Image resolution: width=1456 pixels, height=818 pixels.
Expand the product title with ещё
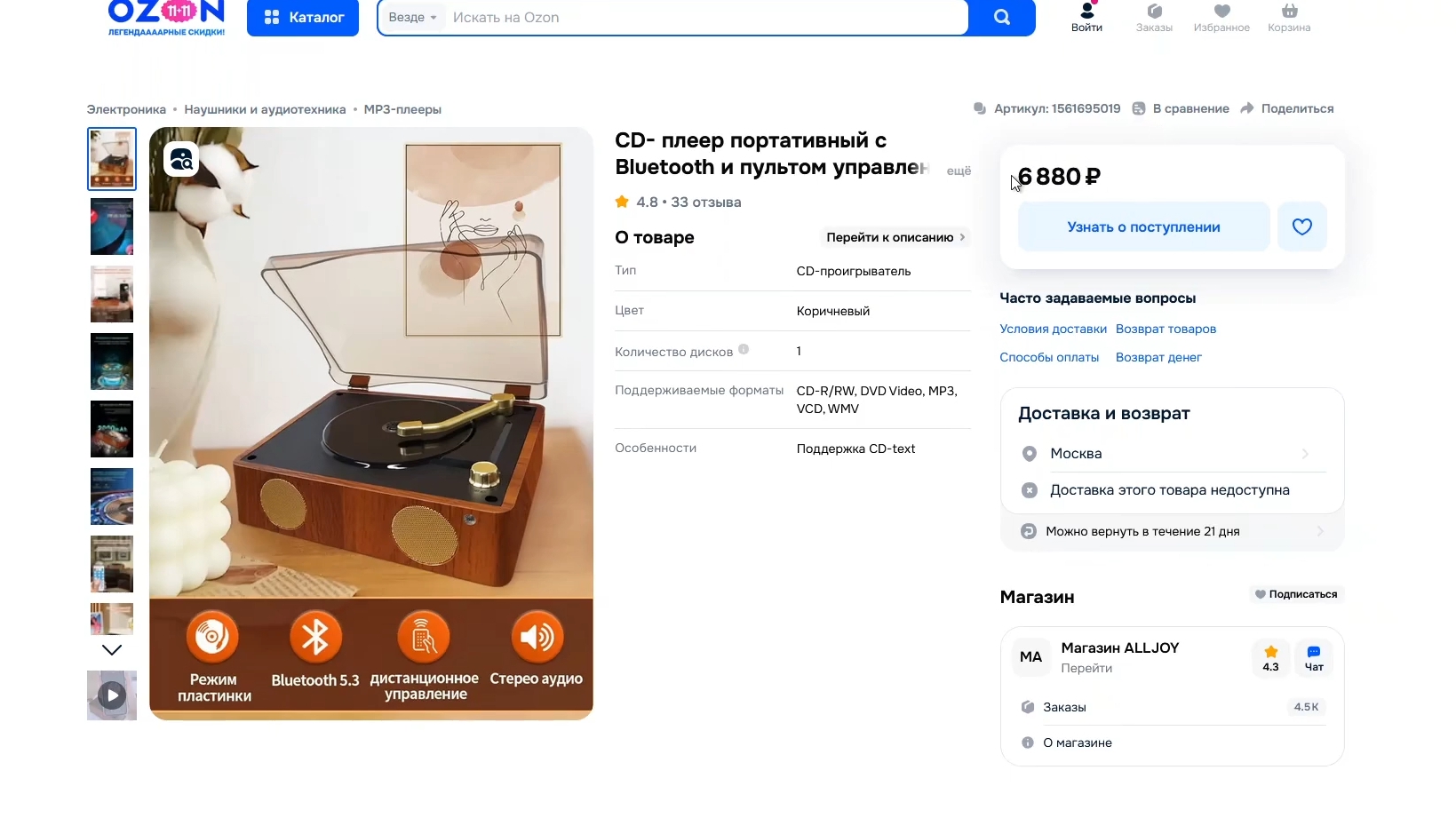click(x=959, y=171)
